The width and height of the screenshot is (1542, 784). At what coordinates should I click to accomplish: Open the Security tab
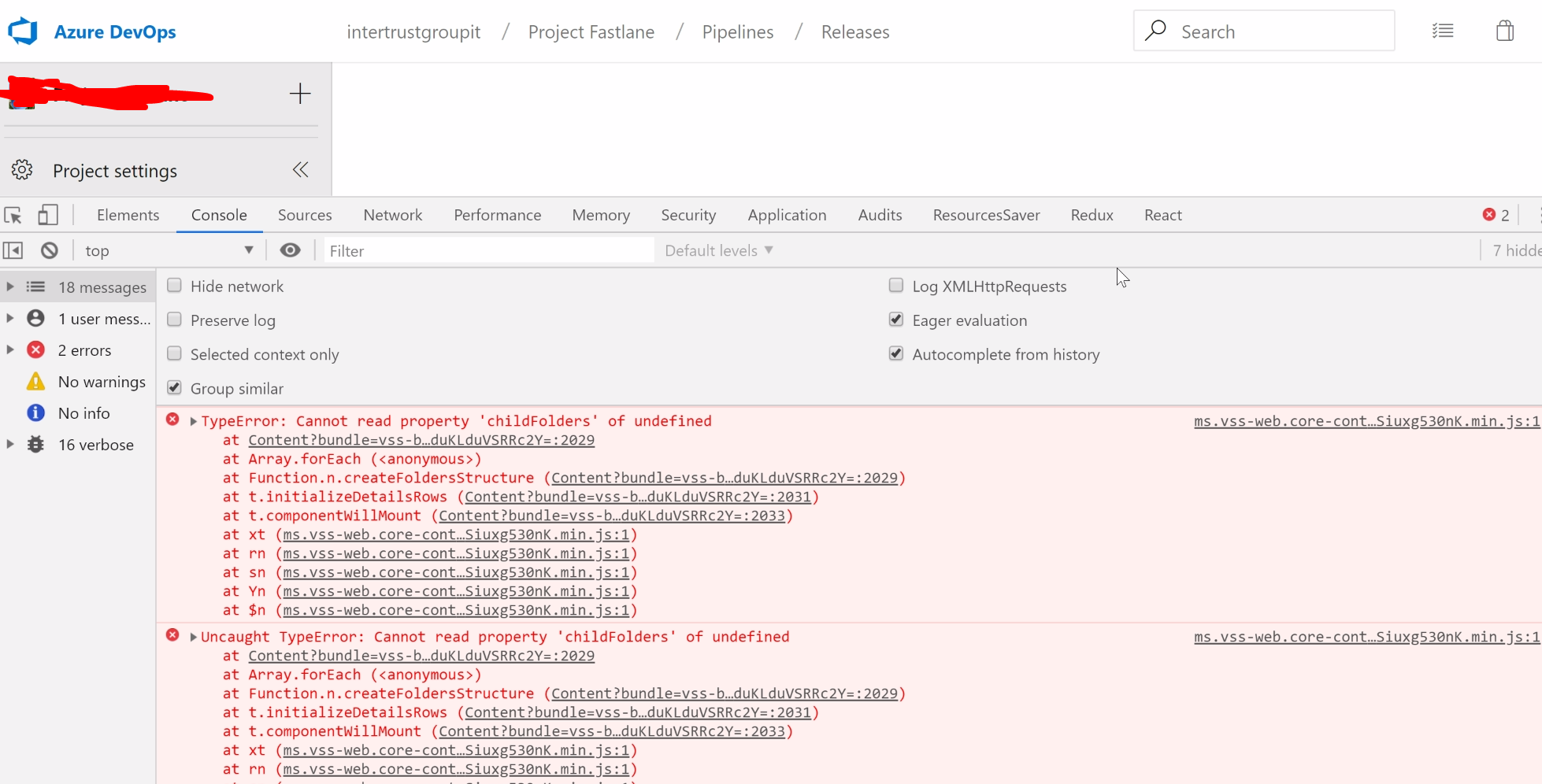pyautogui.click(x=688, y=215)
